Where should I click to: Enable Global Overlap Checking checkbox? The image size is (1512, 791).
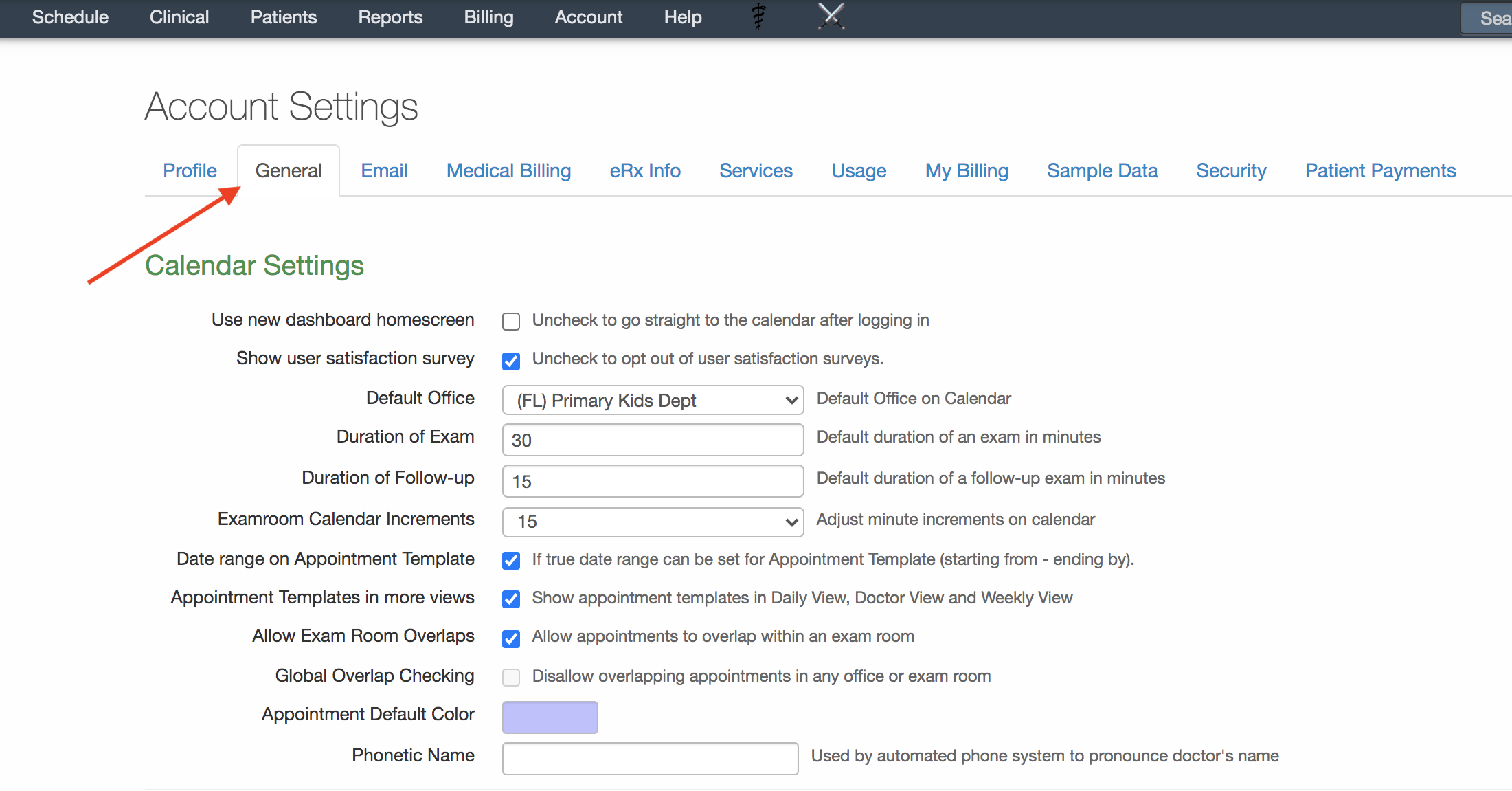pos(510,676)
